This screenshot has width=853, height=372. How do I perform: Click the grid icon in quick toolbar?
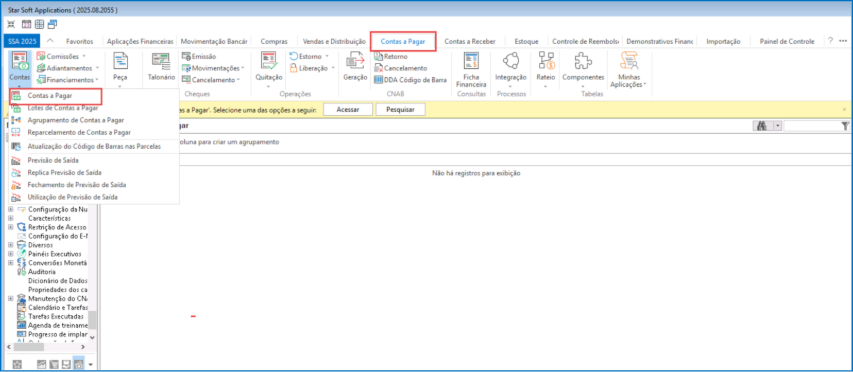coord(39,24)
